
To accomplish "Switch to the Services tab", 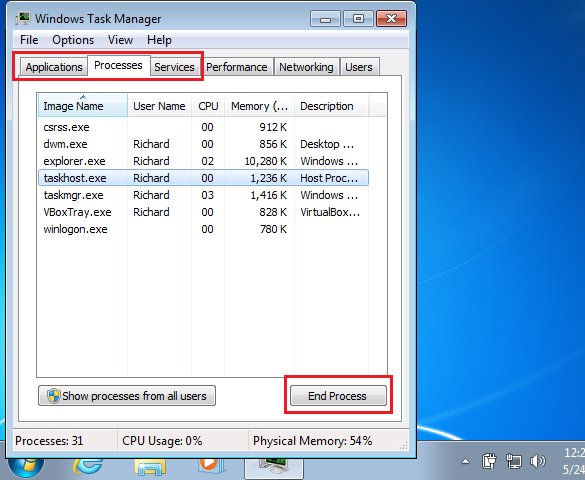I will [174, 67].
